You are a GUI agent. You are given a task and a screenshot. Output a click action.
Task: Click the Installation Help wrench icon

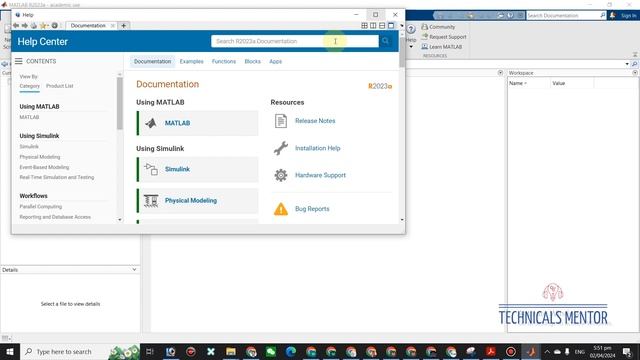pos(281,148)
